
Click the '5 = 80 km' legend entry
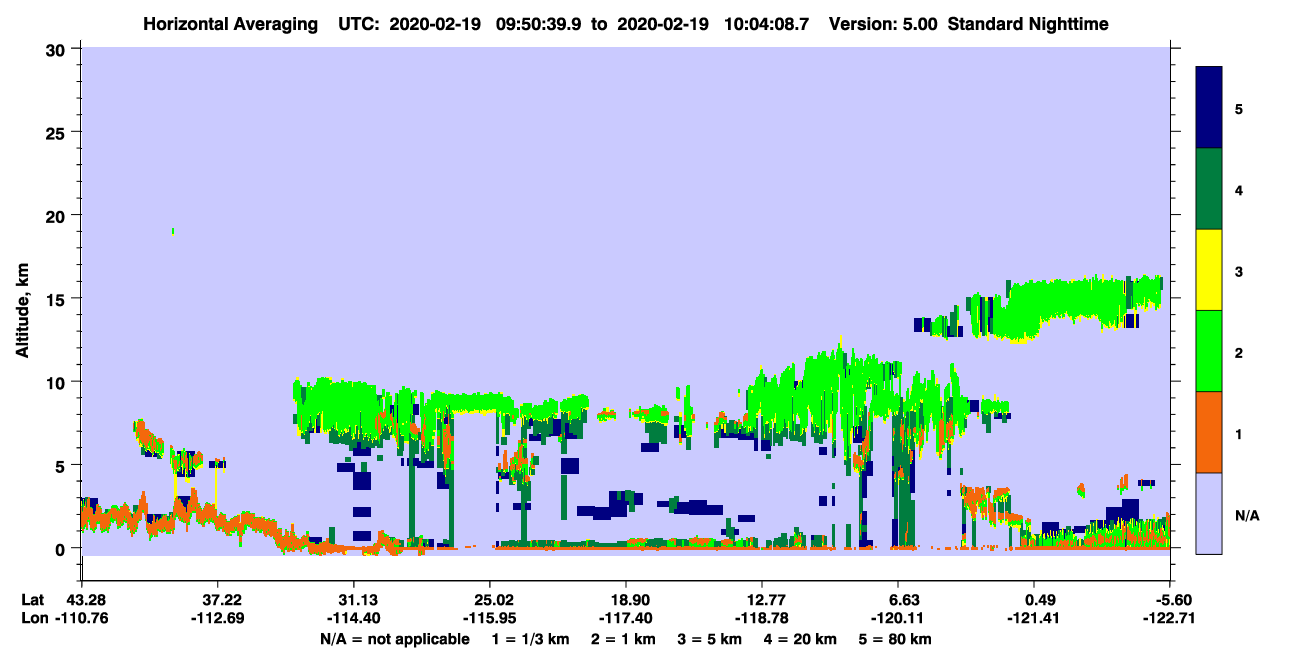(x=896, y=639)
